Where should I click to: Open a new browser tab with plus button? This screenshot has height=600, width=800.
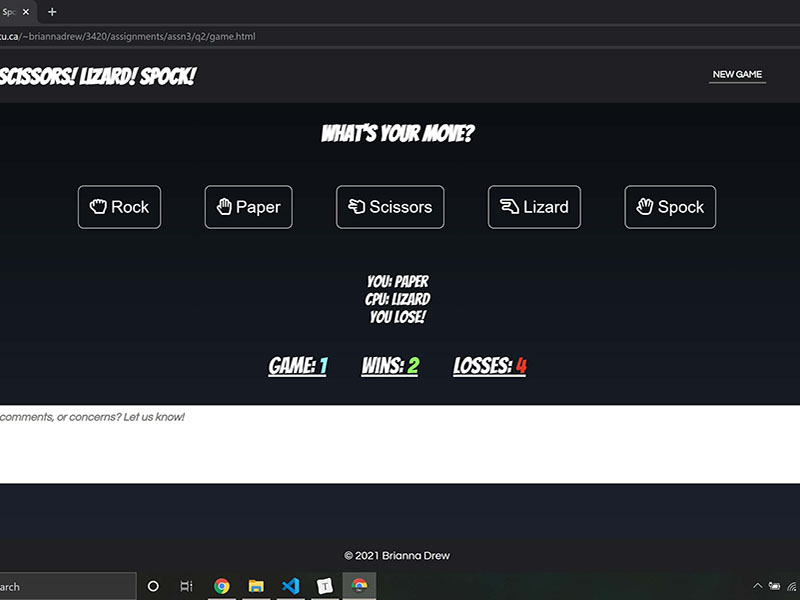[x=52, y=12]
